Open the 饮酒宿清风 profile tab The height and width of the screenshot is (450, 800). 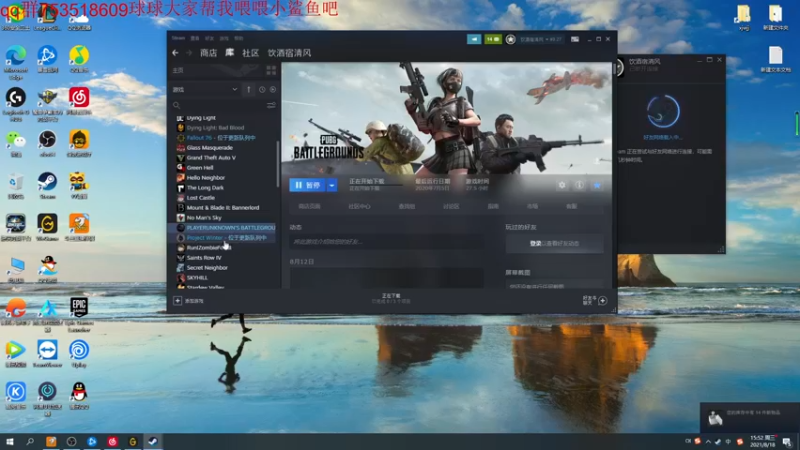pyautogui.click(x=289, y=53)
